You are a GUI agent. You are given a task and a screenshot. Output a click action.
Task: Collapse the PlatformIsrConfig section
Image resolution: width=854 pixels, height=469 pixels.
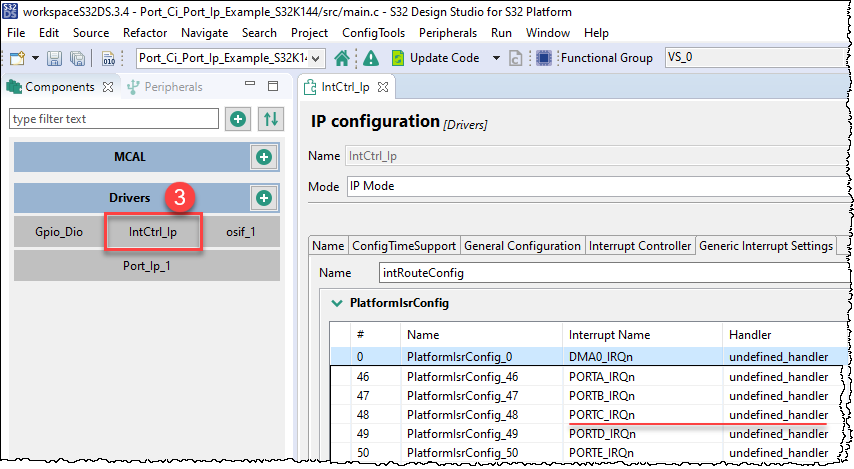334,302
